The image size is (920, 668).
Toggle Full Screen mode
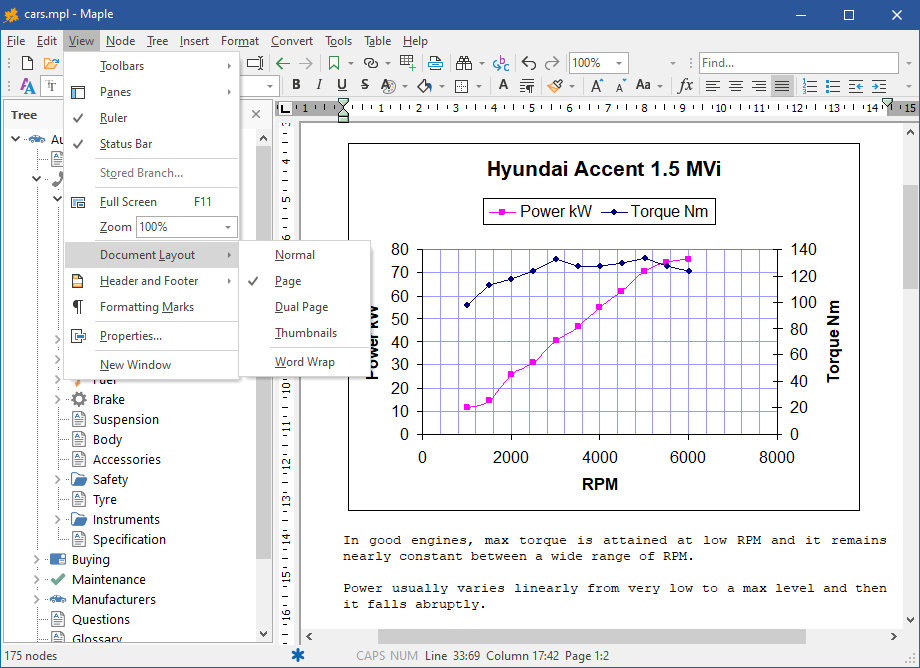(x=151, y=202)
